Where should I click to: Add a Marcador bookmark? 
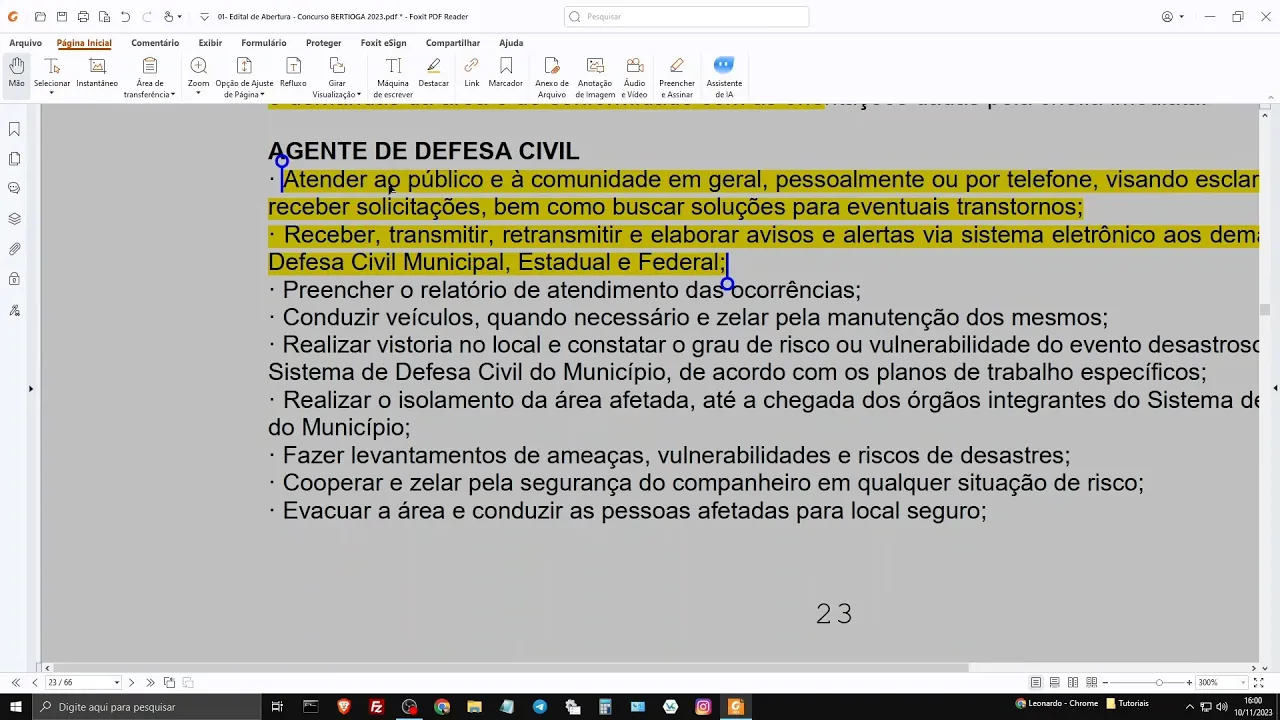[506, 73]
